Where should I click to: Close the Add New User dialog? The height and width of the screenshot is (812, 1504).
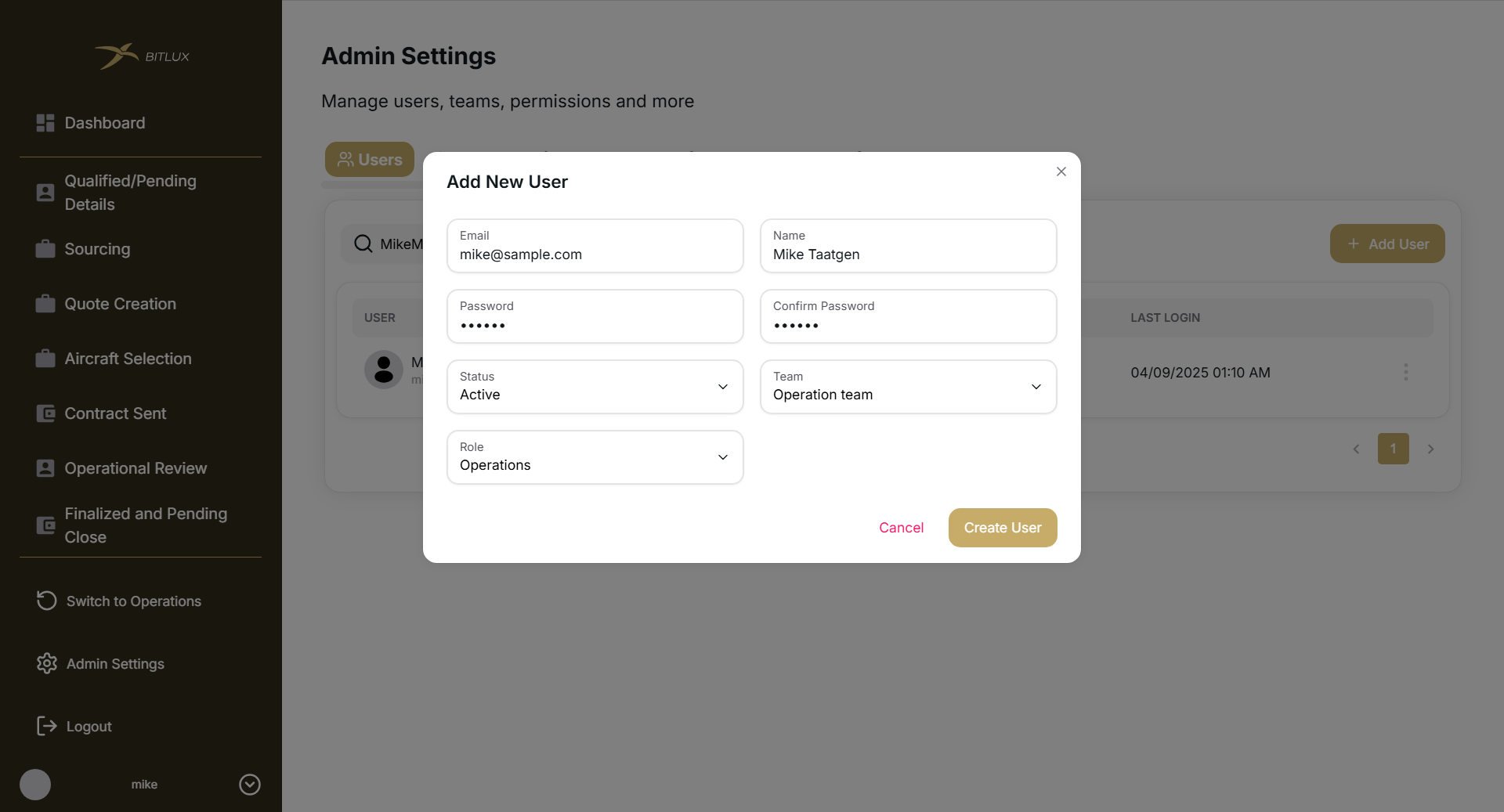(x=1061, y=171)
